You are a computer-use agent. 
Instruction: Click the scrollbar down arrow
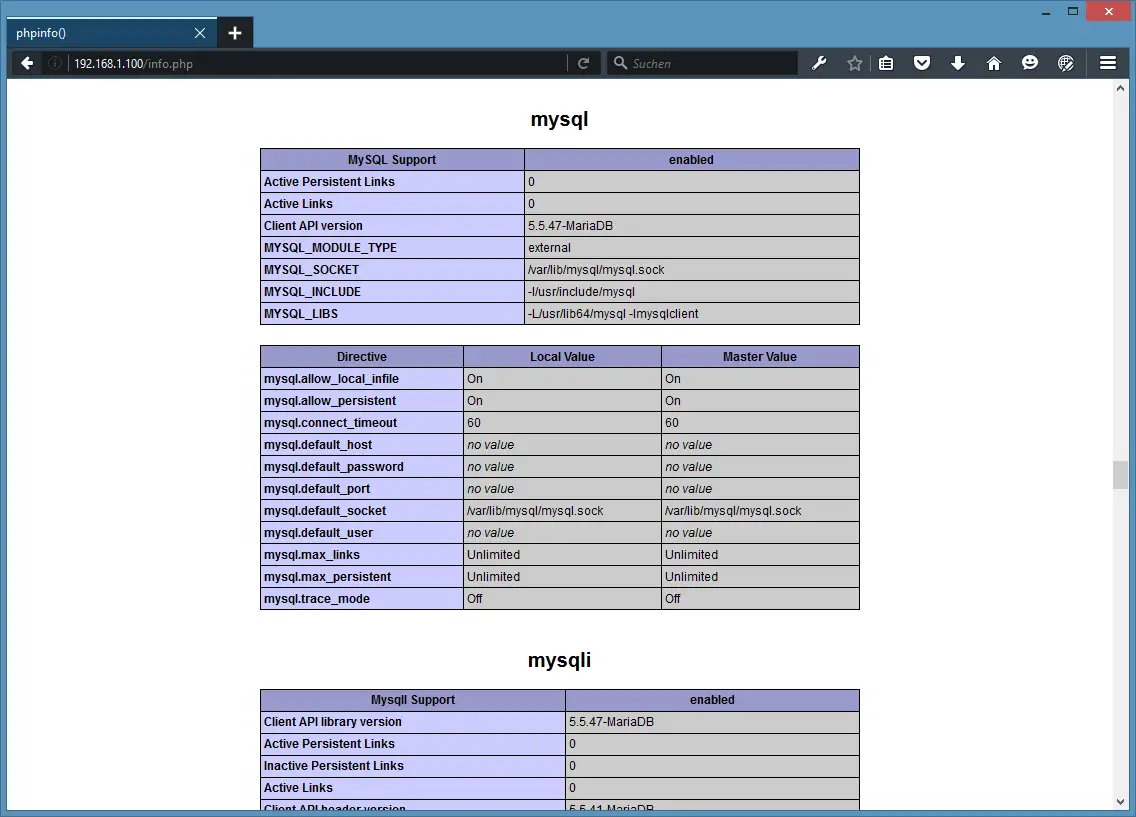[1121, 802]
